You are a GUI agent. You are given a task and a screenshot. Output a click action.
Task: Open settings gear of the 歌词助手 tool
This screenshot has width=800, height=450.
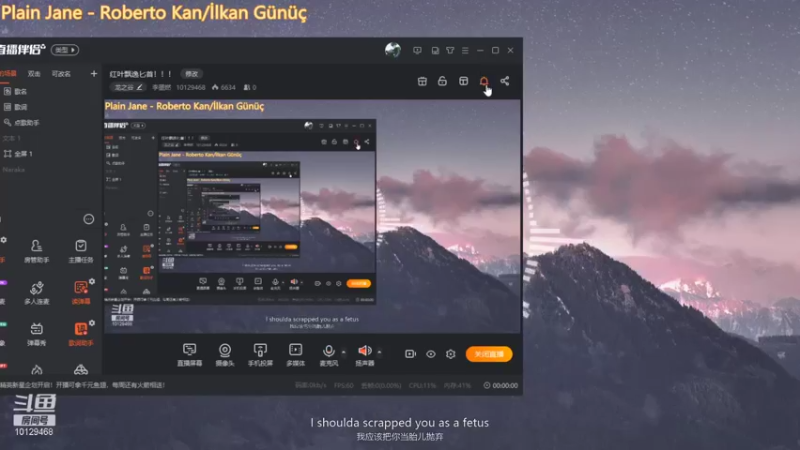[92, 322]
